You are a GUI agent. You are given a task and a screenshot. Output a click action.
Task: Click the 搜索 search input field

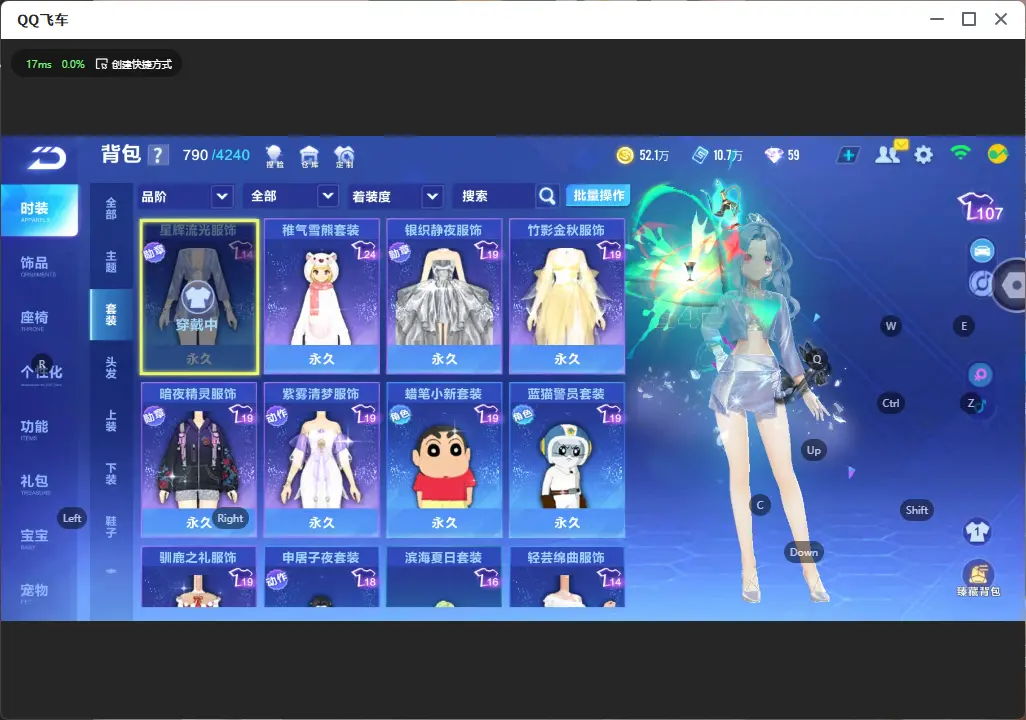(x=495, y=196)
